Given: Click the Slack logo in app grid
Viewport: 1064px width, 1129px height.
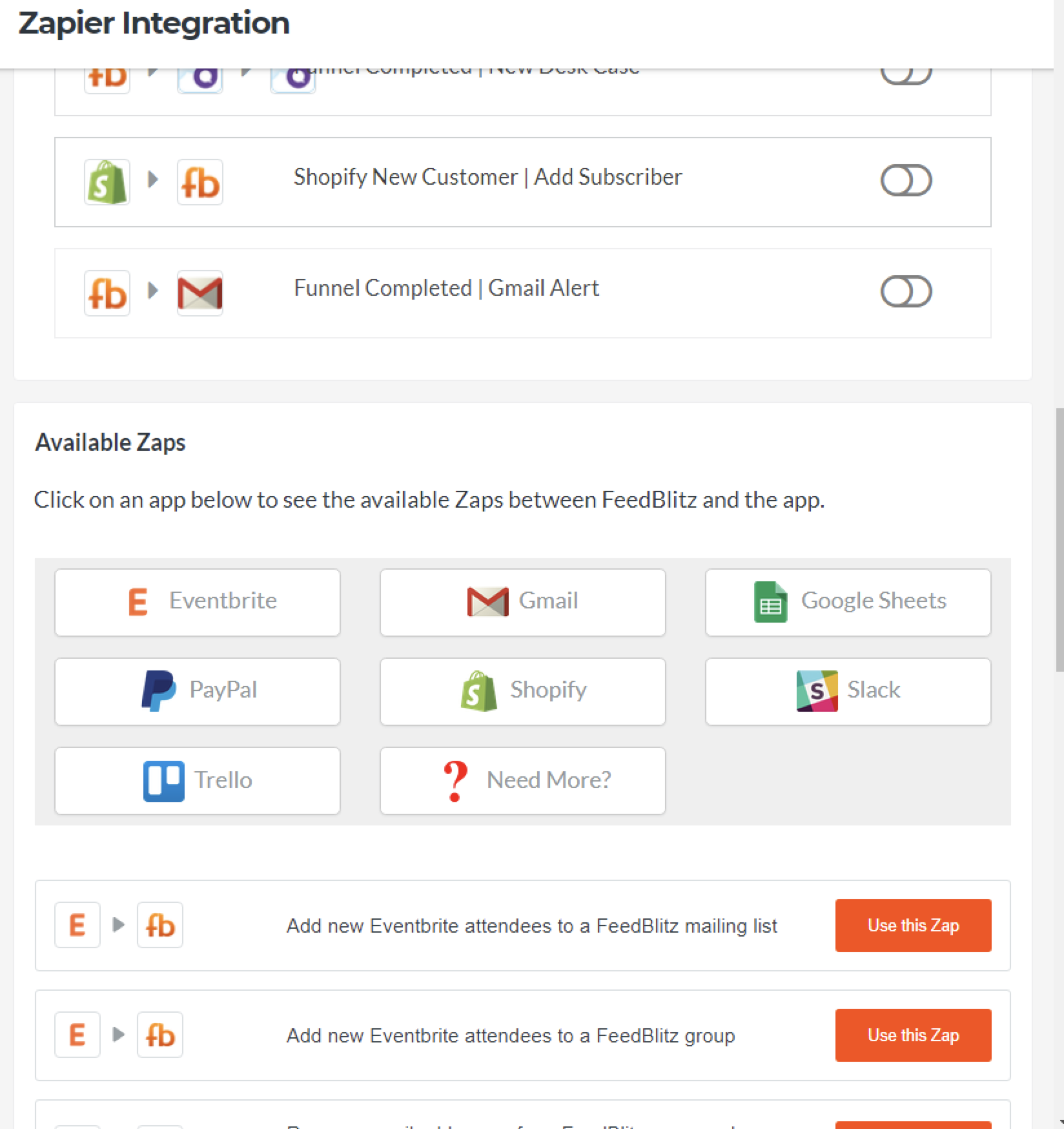Looking at the screenshot, I should coord(817,691).
